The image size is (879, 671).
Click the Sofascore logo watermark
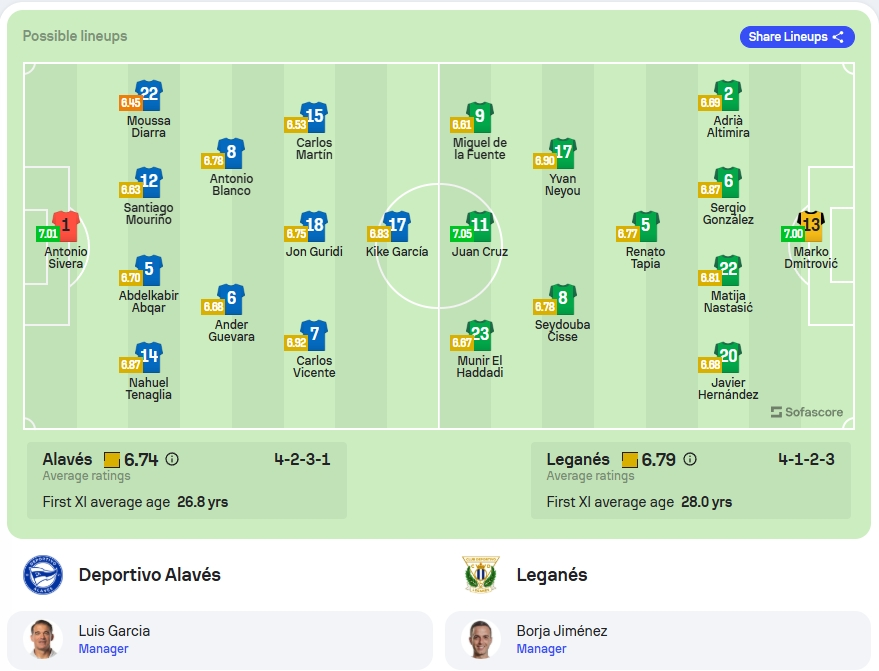click(807, 412)
